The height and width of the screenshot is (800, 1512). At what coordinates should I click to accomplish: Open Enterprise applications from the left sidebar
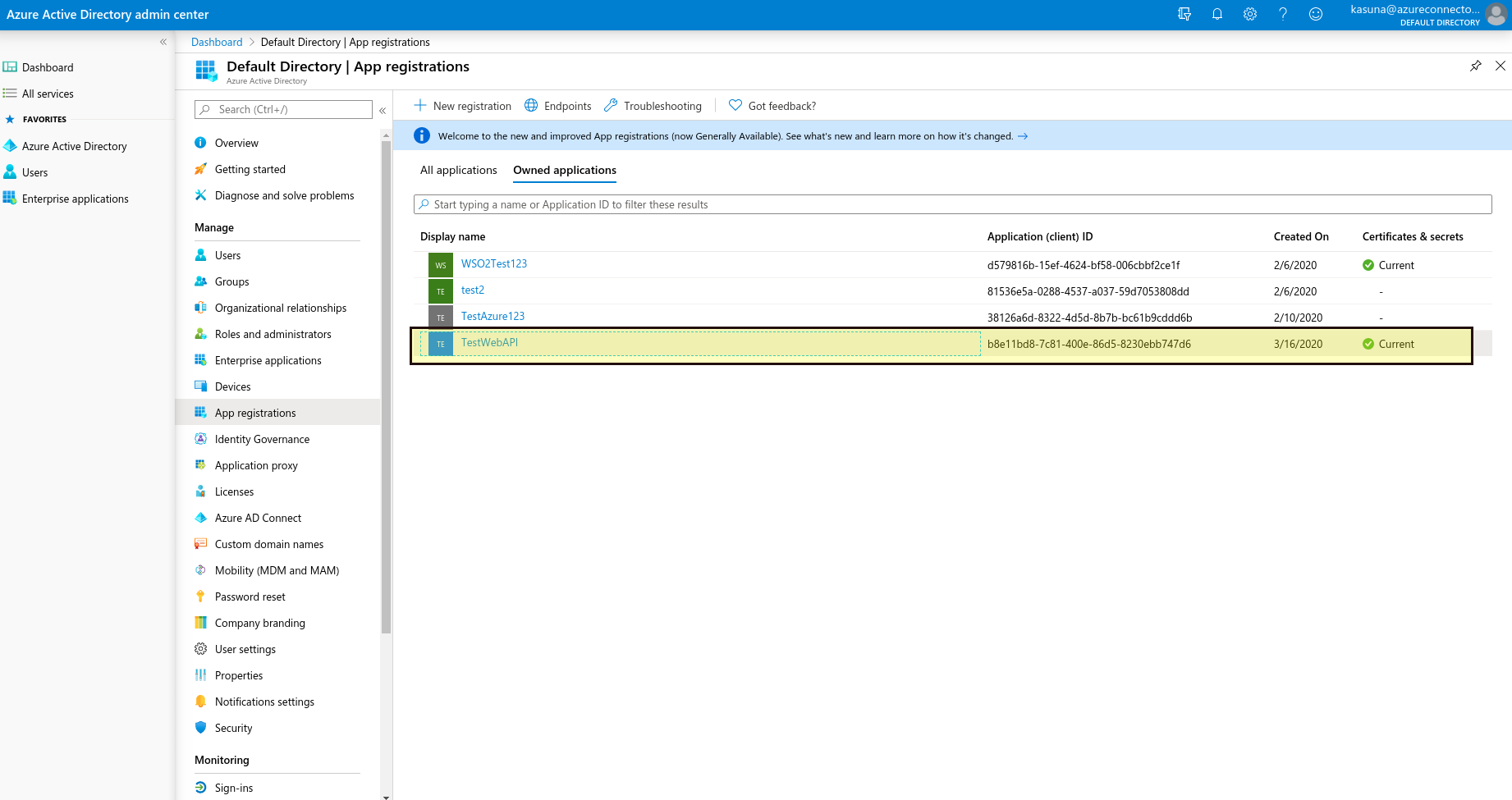point(75,199)
